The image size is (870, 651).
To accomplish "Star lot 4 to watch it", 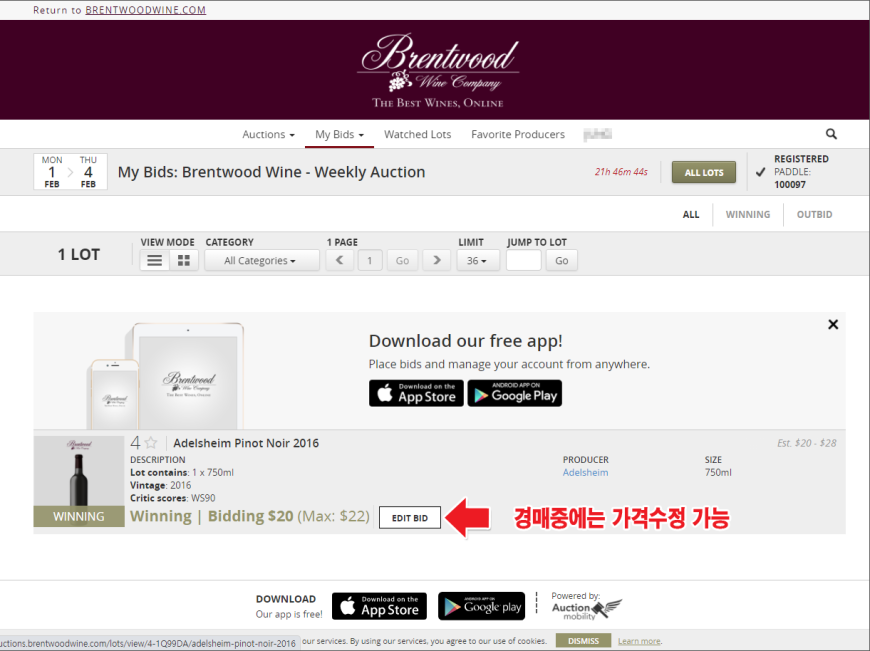I will coord(151,443).
